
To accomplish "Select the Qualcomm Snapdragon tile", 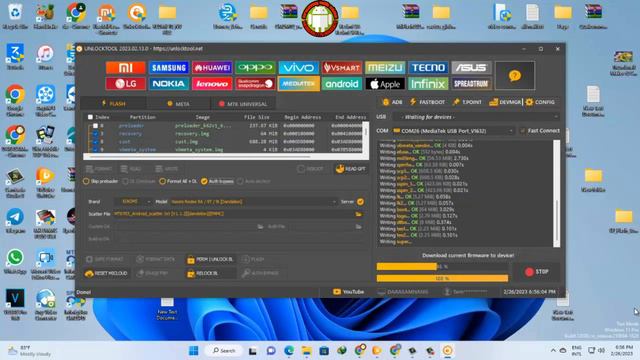I will tap(255, 84).
